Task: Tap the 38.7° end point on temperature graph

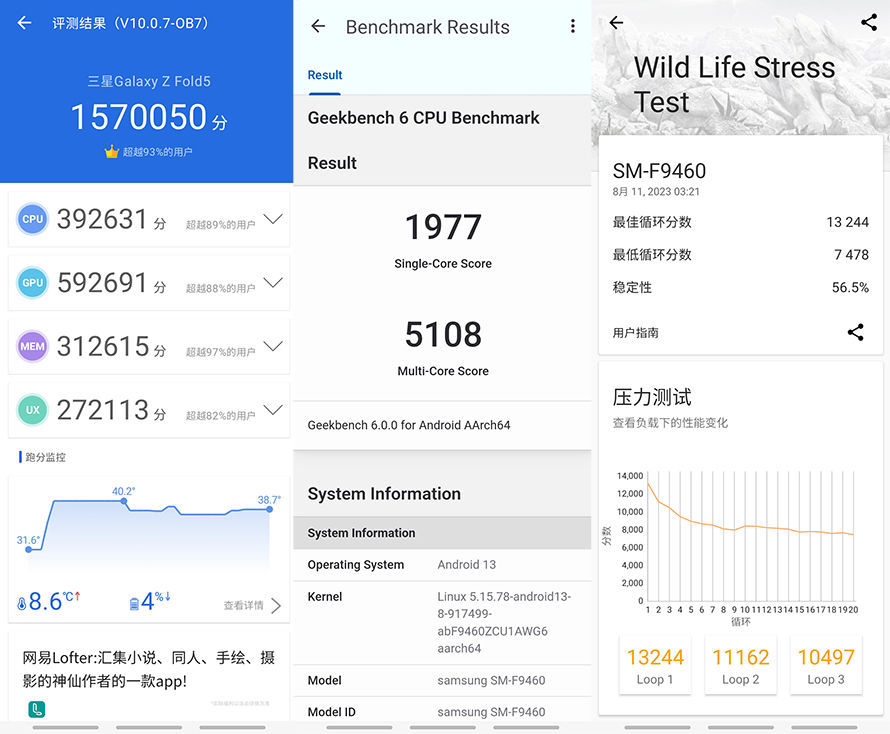Action: tap(270, 509)
